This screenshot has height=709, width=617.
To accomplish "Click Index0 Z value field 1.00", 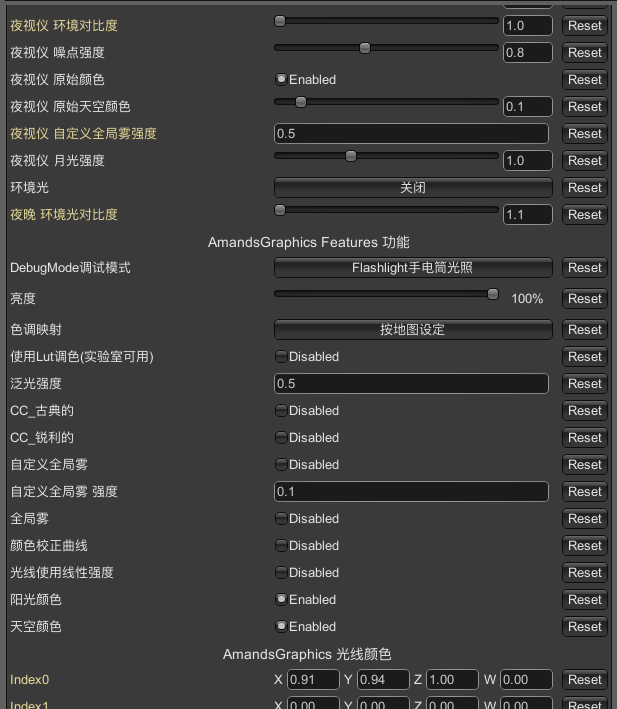I will [x=452, y=680].
